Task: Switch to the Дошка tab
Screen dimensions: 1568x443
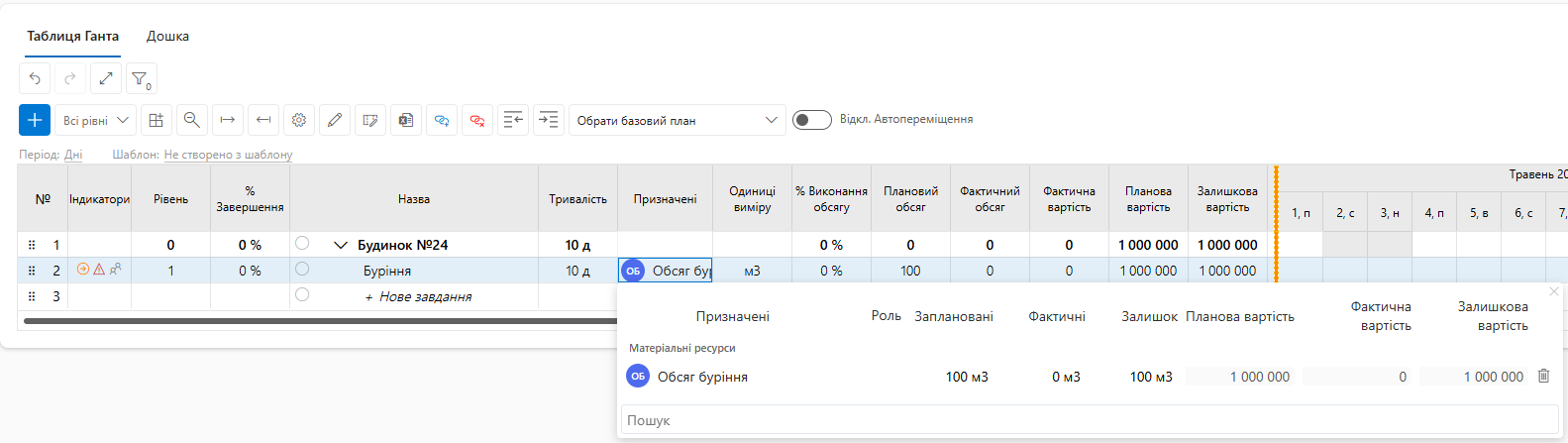Action: (167, 36)
